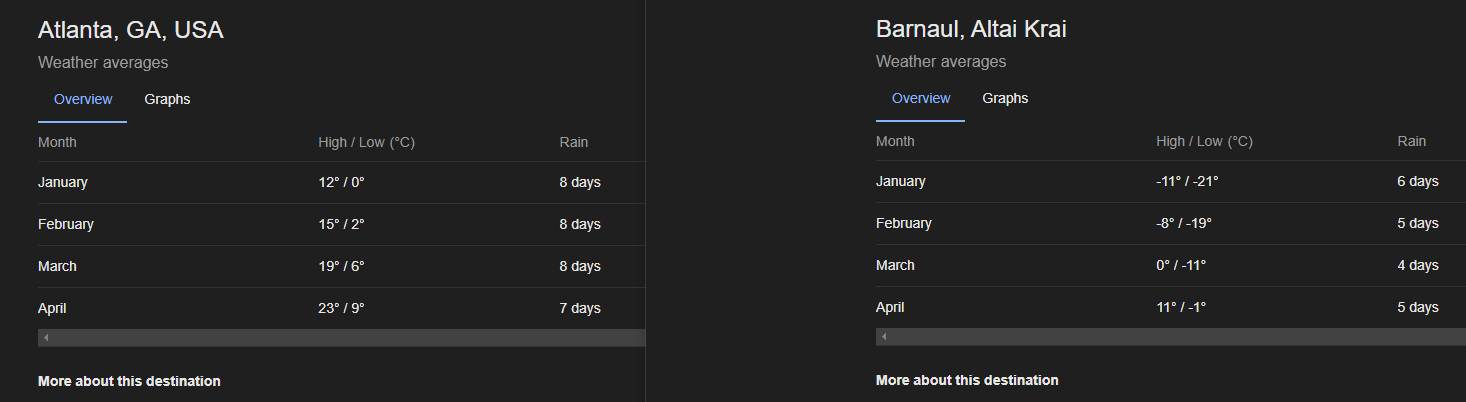
Task: Click 'More about this destination' under Barnaul
Action: coord(967,380)
